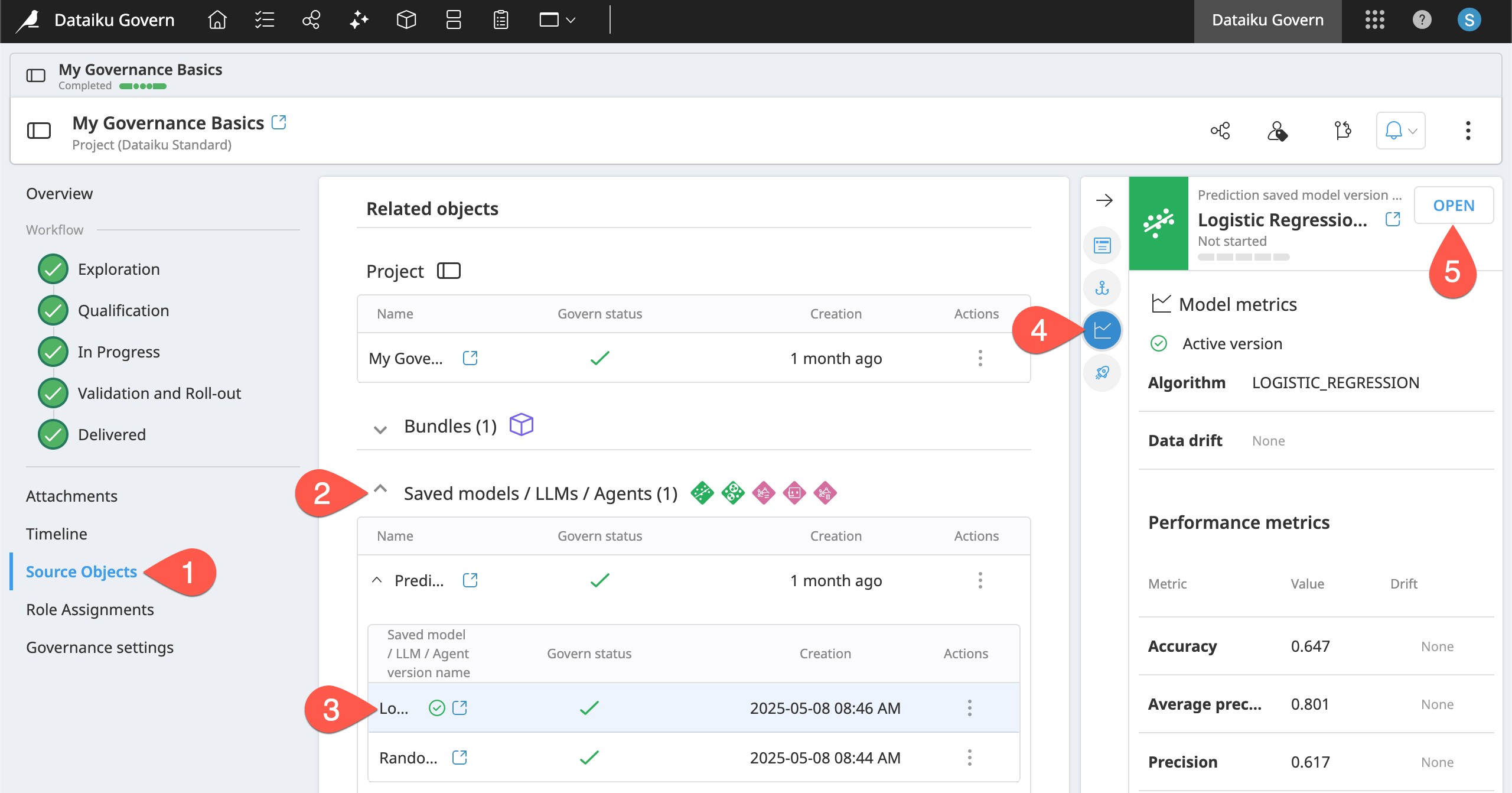Image resolution: width=1512 pixels, height=793 pixels.
Task: Open the applications grid menu
Action: (x=1374, y=20)
